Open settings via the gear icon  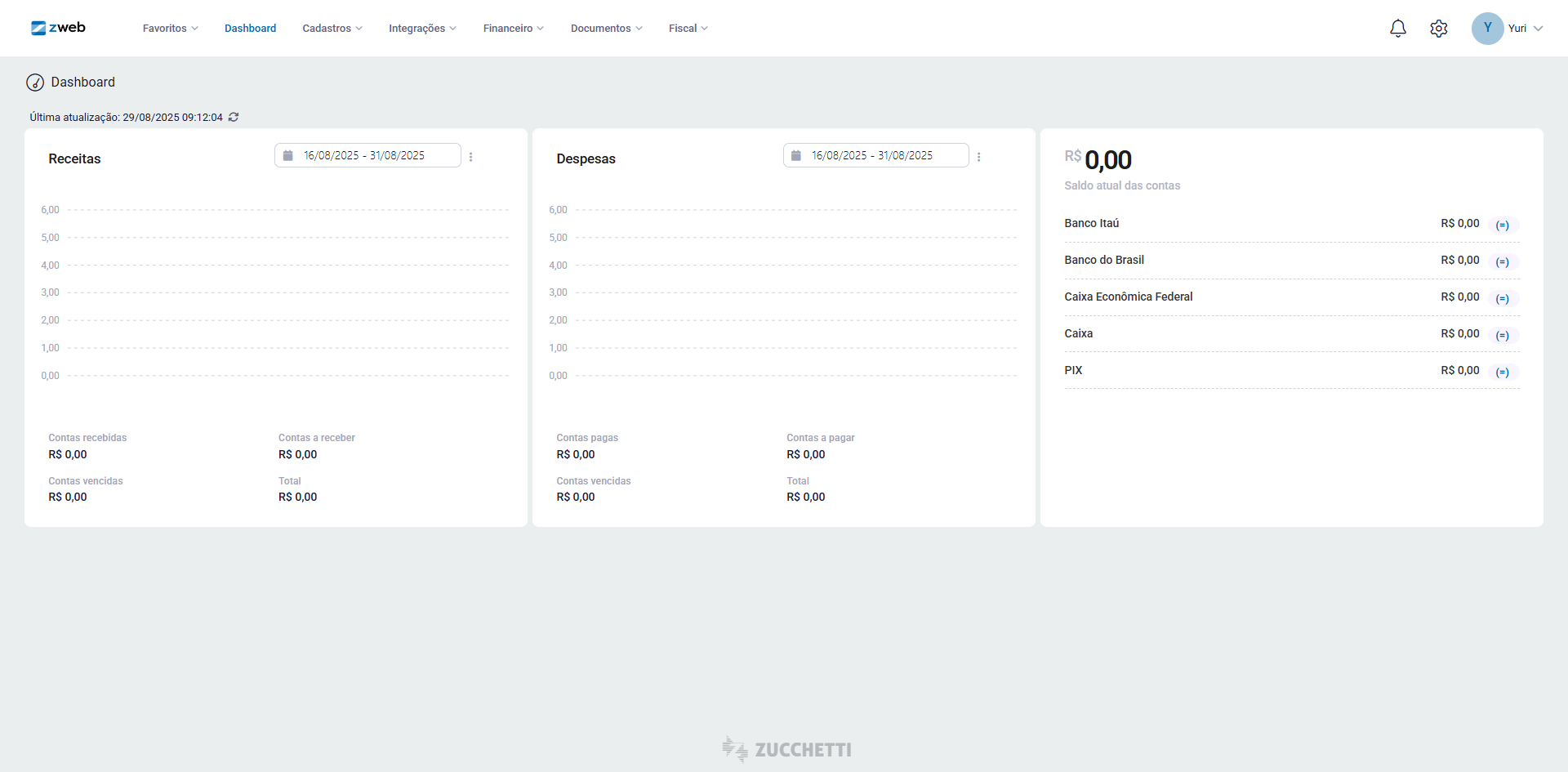coord(1439,28)
